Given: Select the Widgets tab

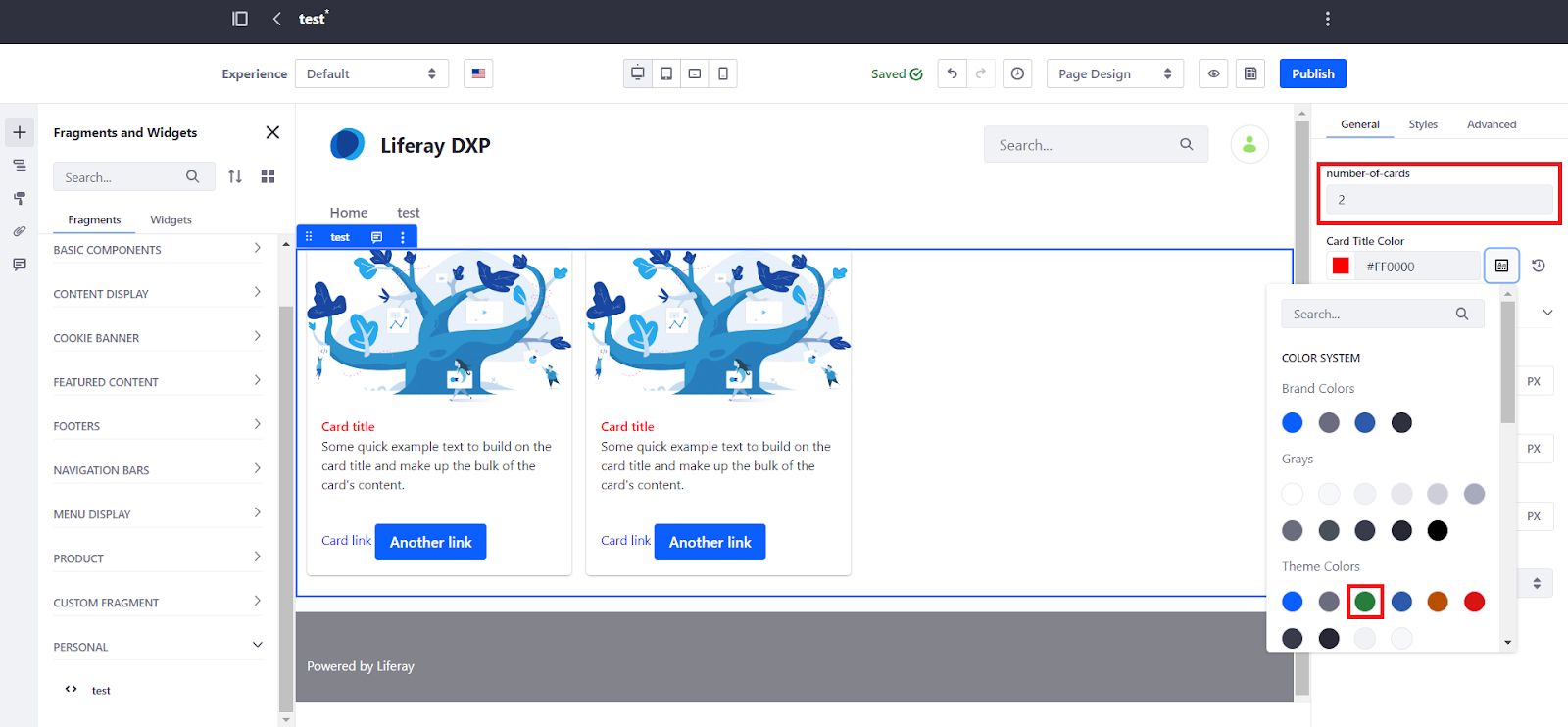Looking at the screenshot, I should [x=171, y=219].
